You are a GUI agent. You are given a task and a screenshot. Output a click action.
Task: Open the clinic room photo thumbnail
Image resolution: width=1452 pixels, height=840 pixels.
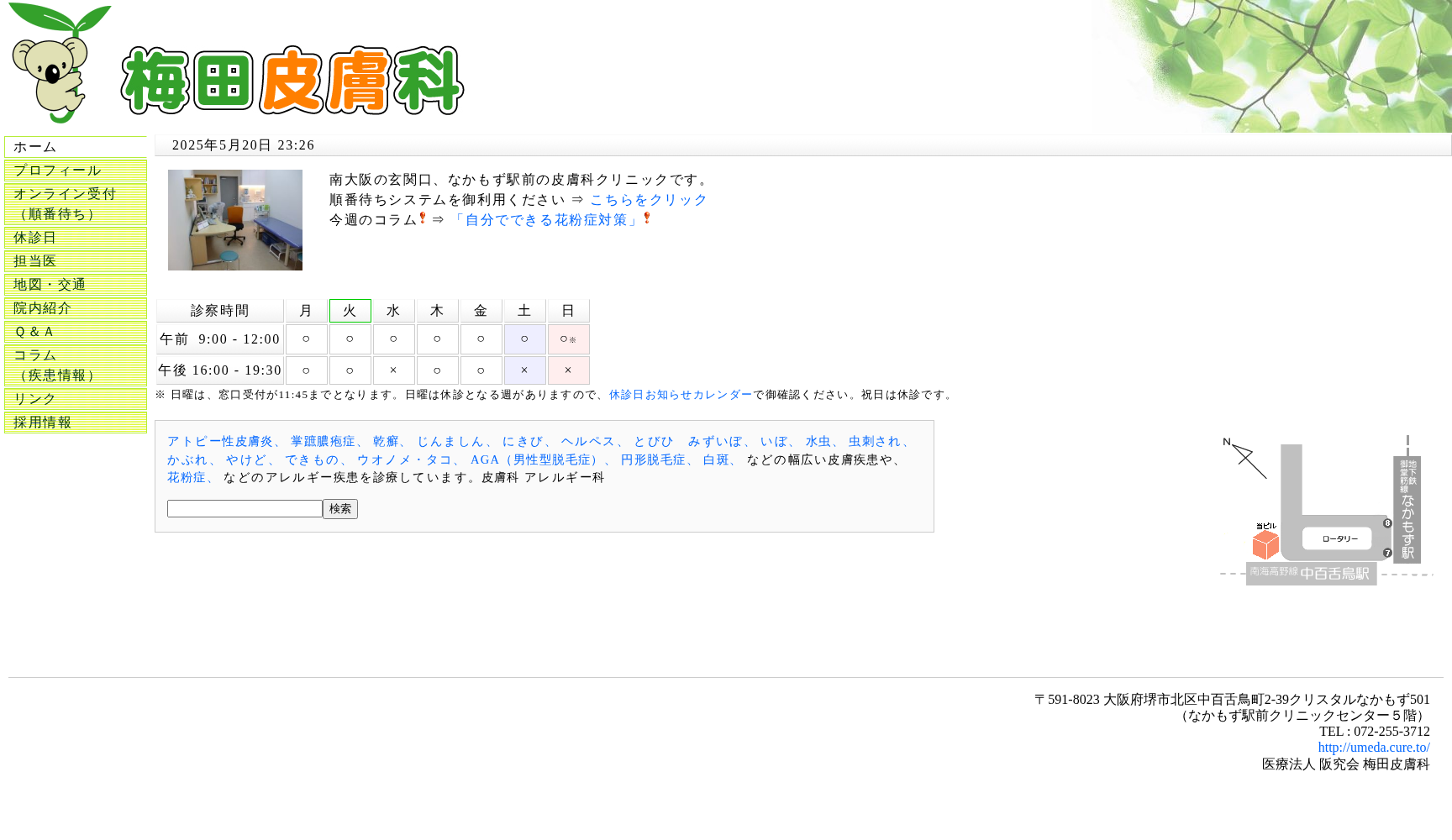(x=235, y=220)
